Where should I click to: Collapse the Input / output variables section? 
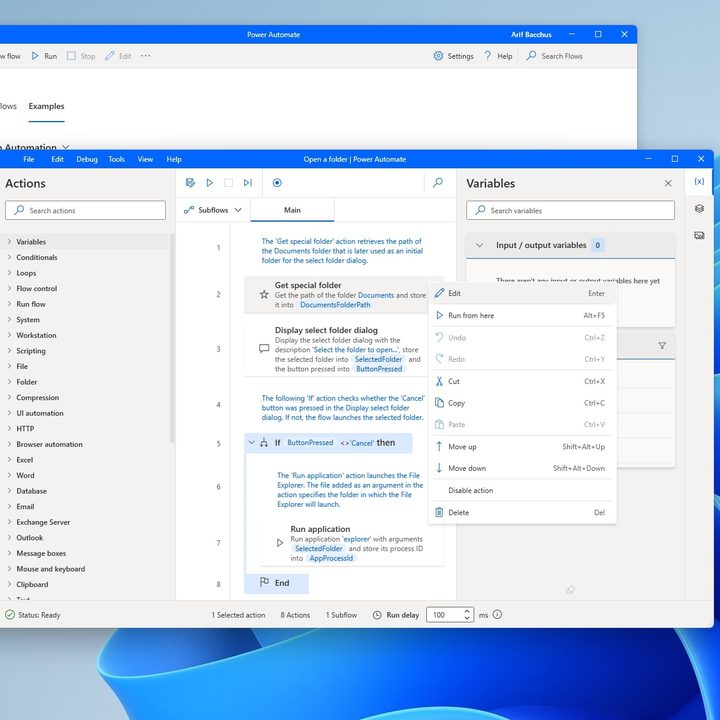pyautogui.click(x=479, y=245)
